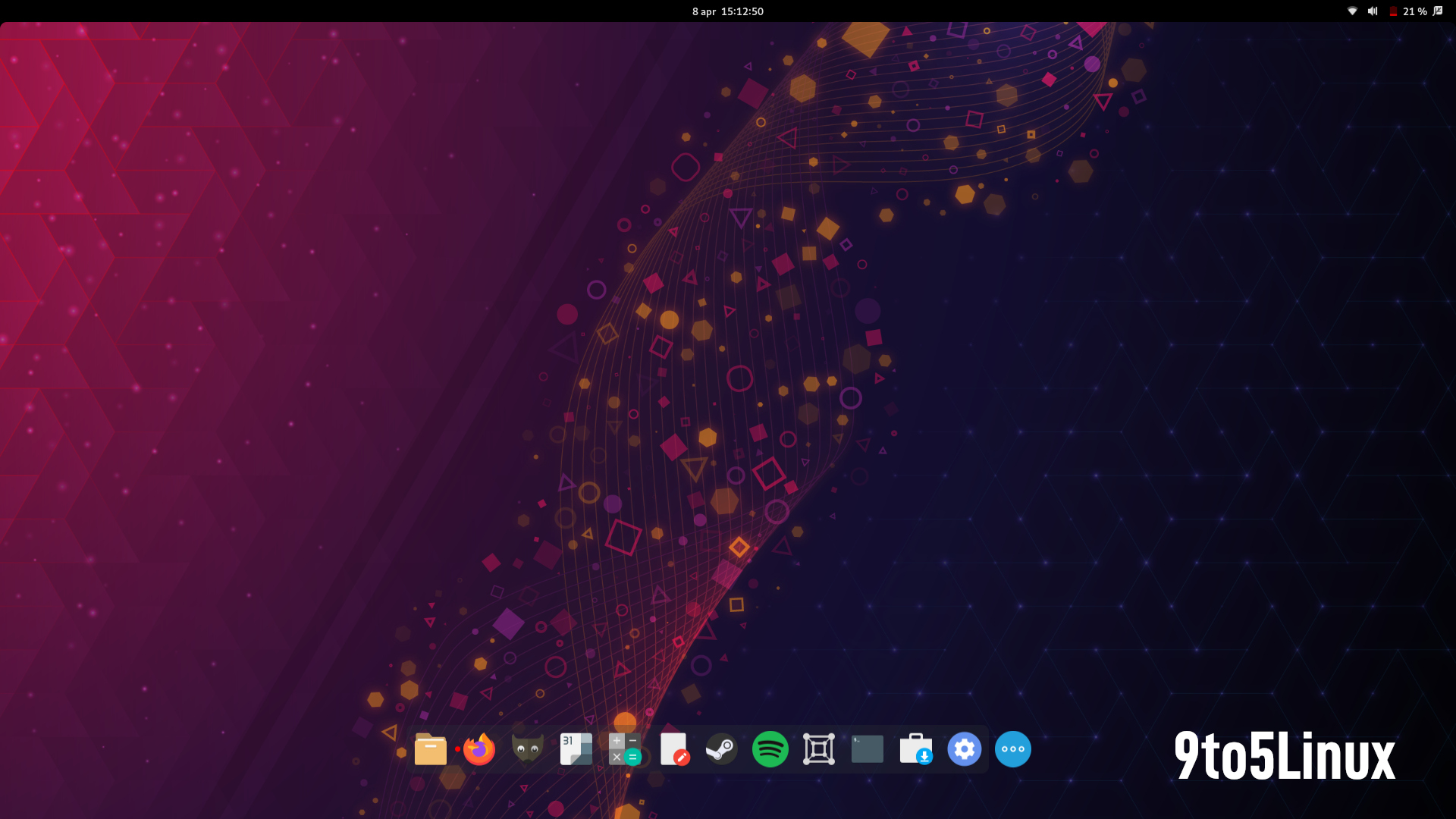Open Spotify
1456x819 pixels.
(x=770, y=749)
